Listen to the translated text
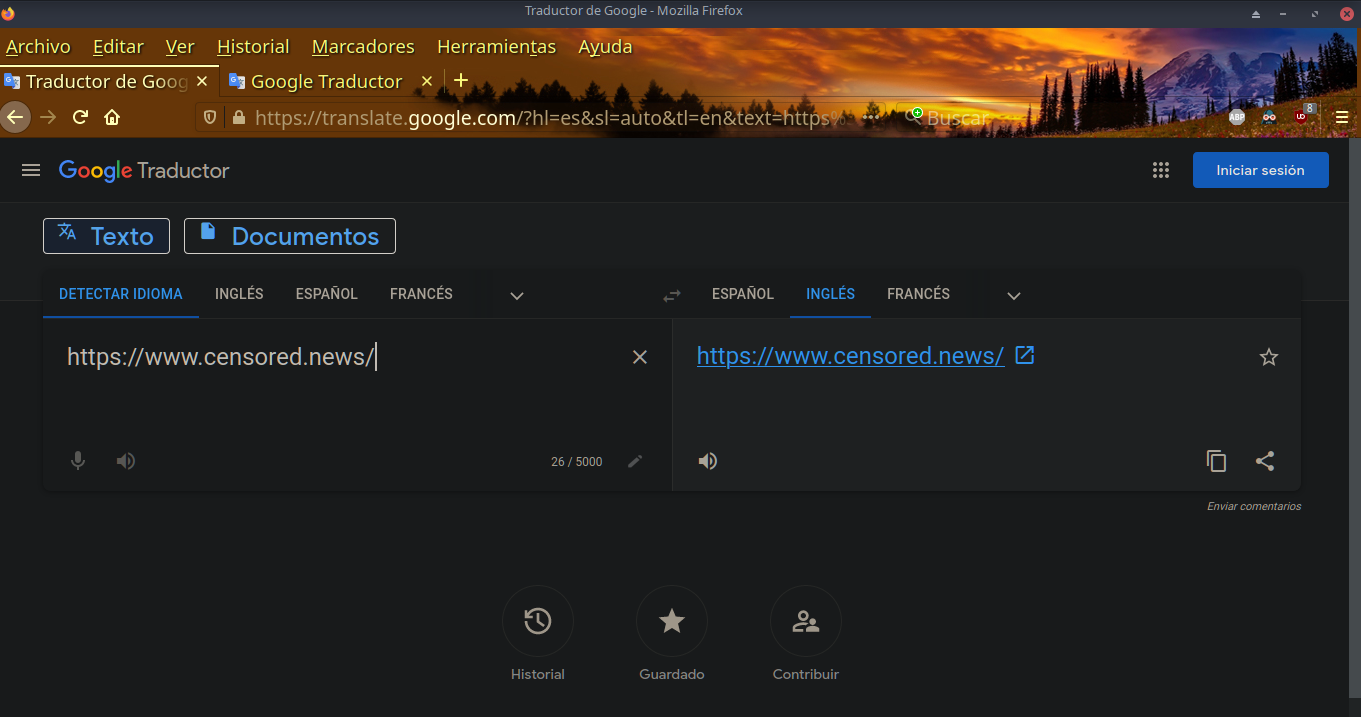The width and height of the screenshot is (1361, 717). [x=708, y=461]
